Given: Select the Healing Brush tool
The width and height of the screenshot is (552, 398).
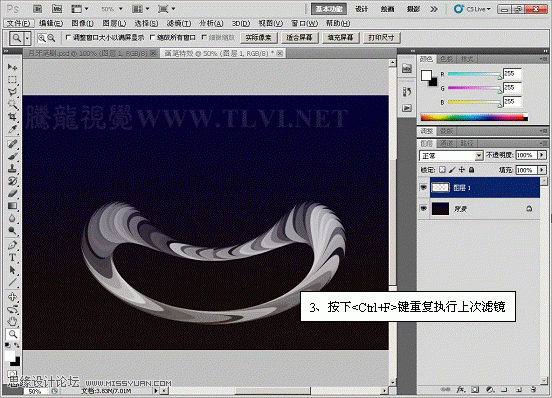Looking at the screenshot, I should tap(12, 144).
